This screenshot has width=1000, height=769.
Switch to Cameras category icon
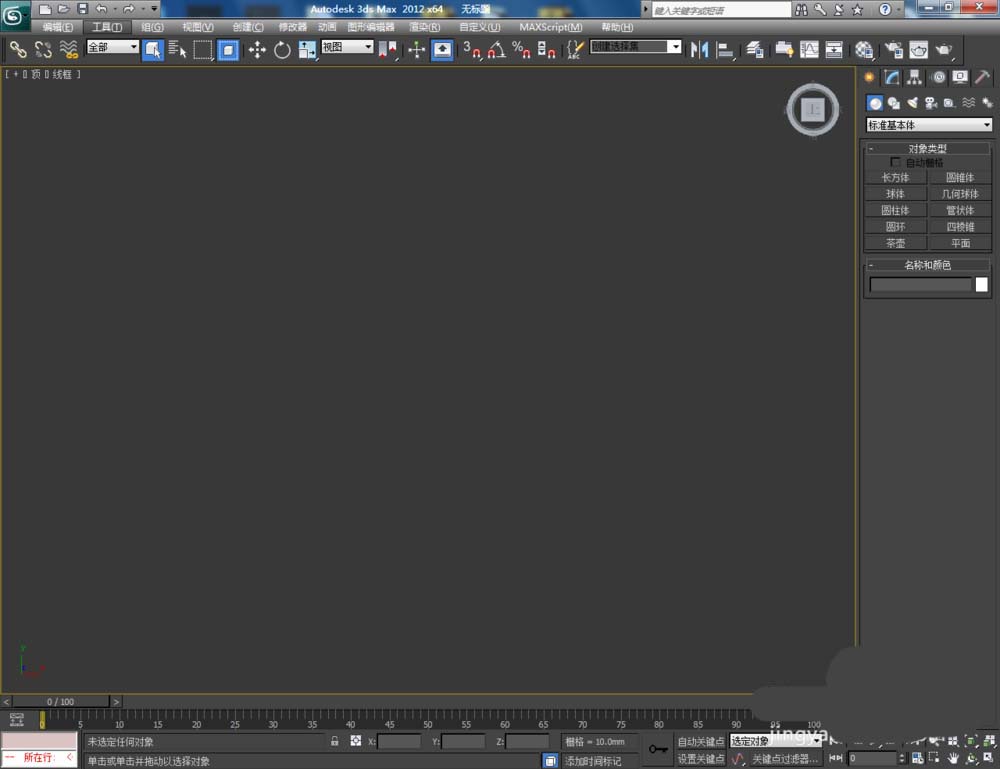tap(930, 102)
